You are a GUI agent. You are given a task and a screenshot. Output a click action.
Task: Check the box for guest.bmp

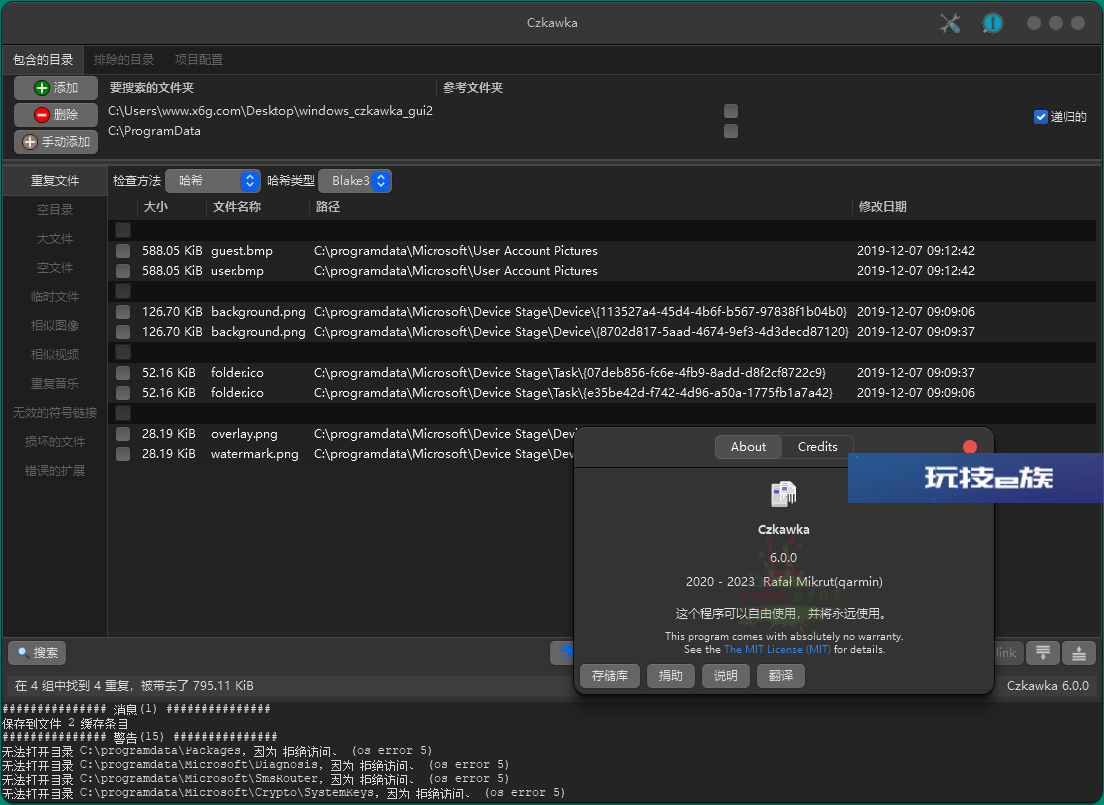[x=123, y=251]
